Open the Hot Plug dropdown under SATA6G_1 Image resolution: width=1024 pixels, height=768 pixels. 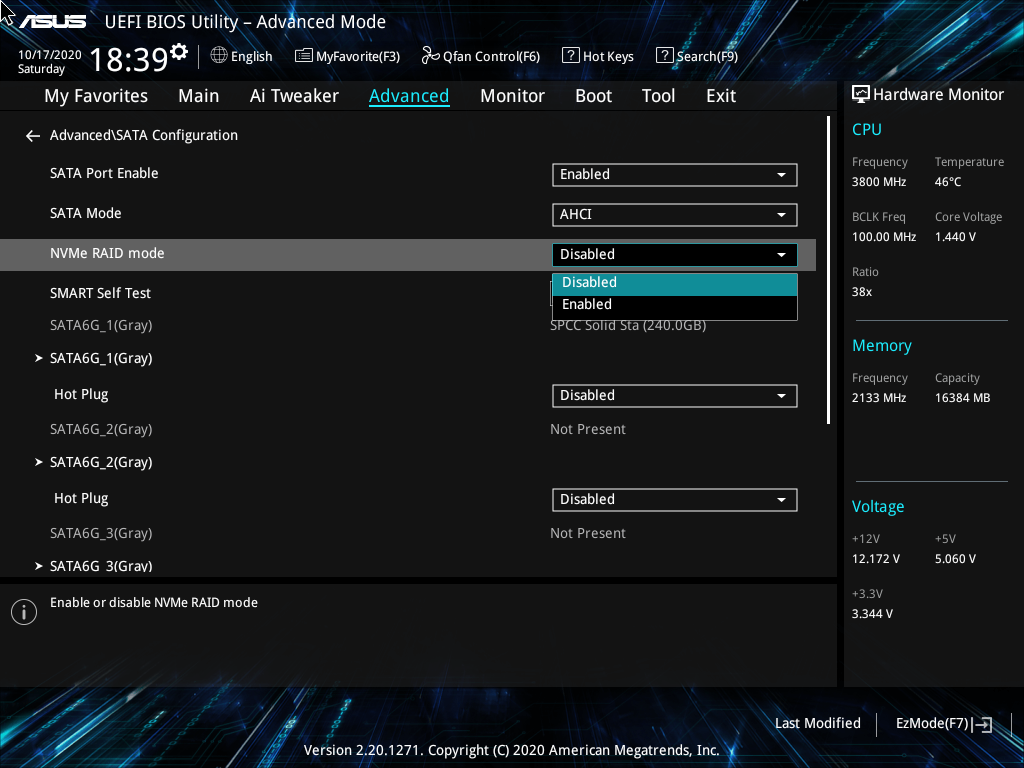click(675, 396)
